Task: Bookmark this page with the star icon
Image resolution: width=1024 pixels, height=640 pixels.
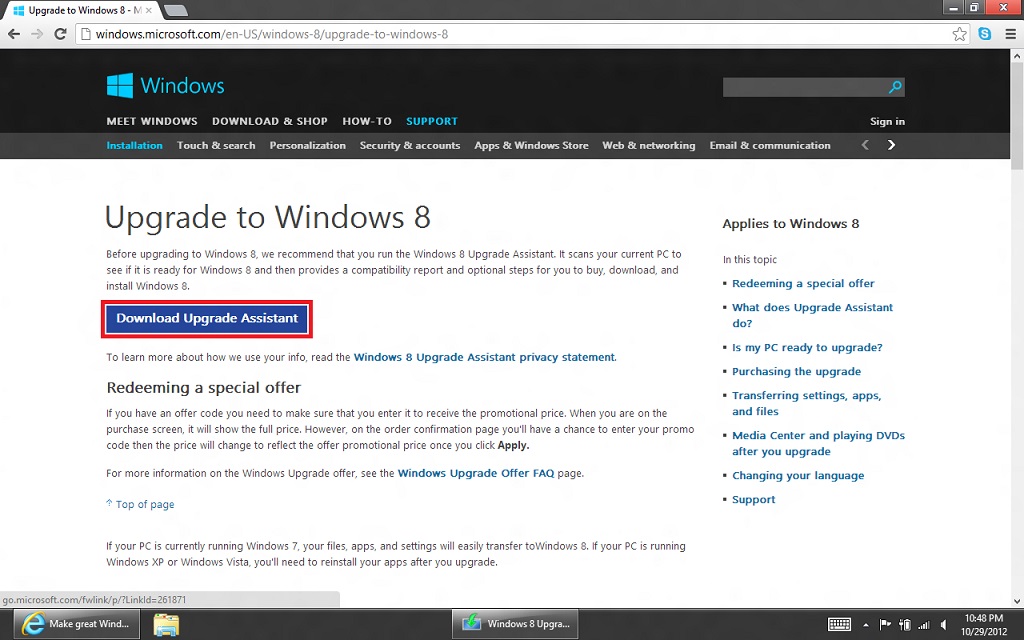Action: click(960, 34)
